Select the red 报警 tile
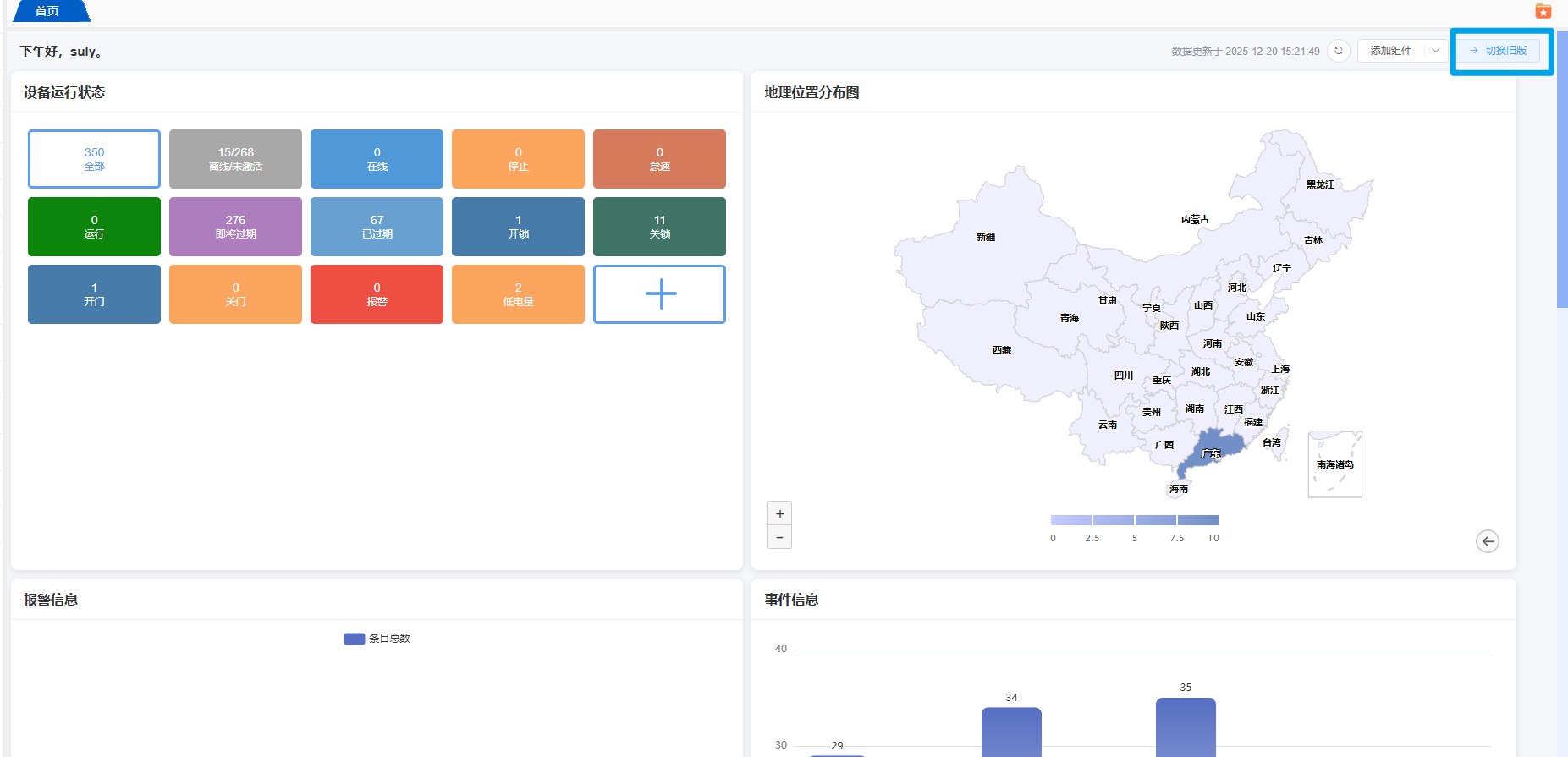 pyautogui.click(x=377, y=294)
